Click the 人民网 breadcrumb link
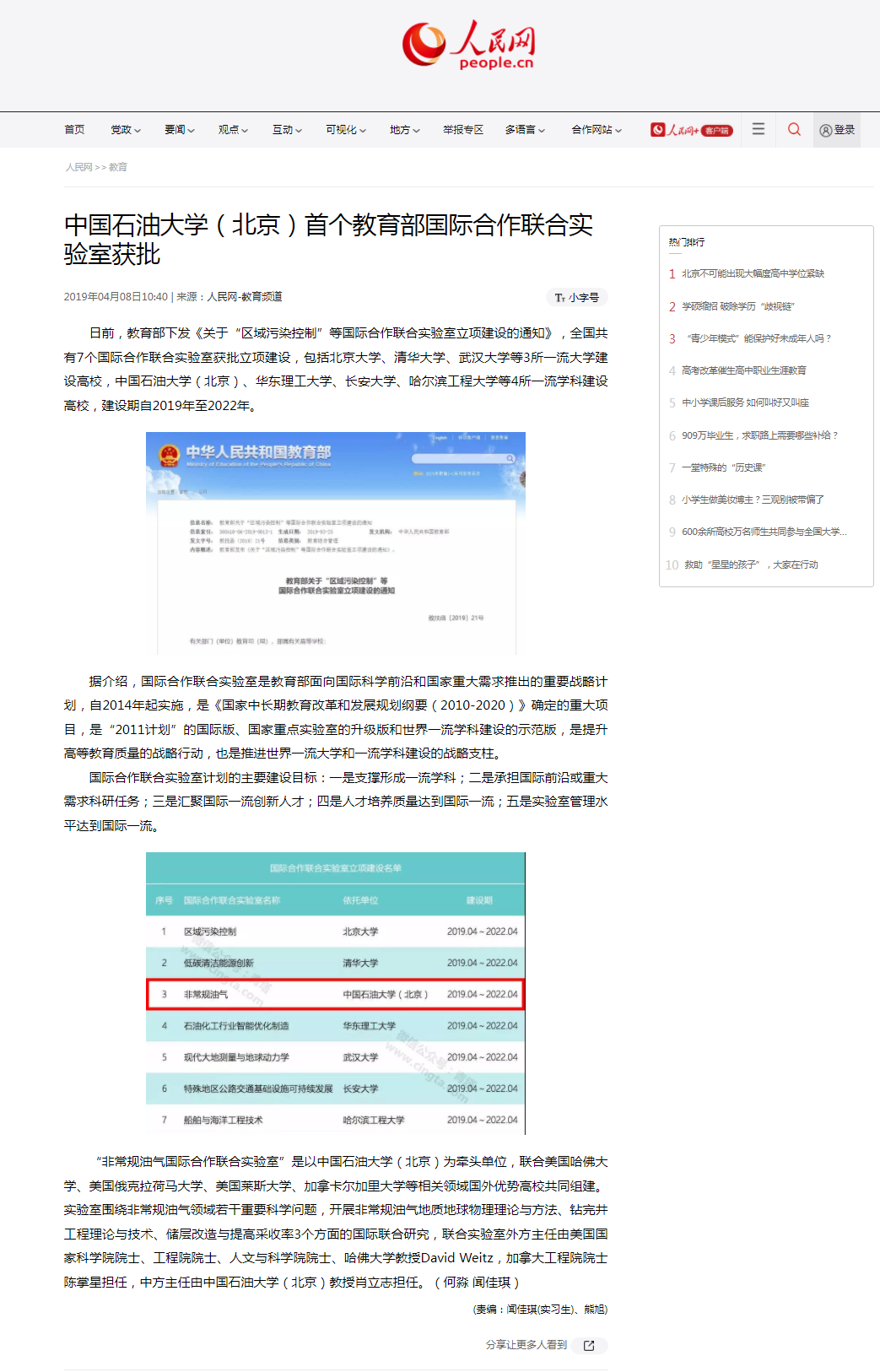 point(78,167)
